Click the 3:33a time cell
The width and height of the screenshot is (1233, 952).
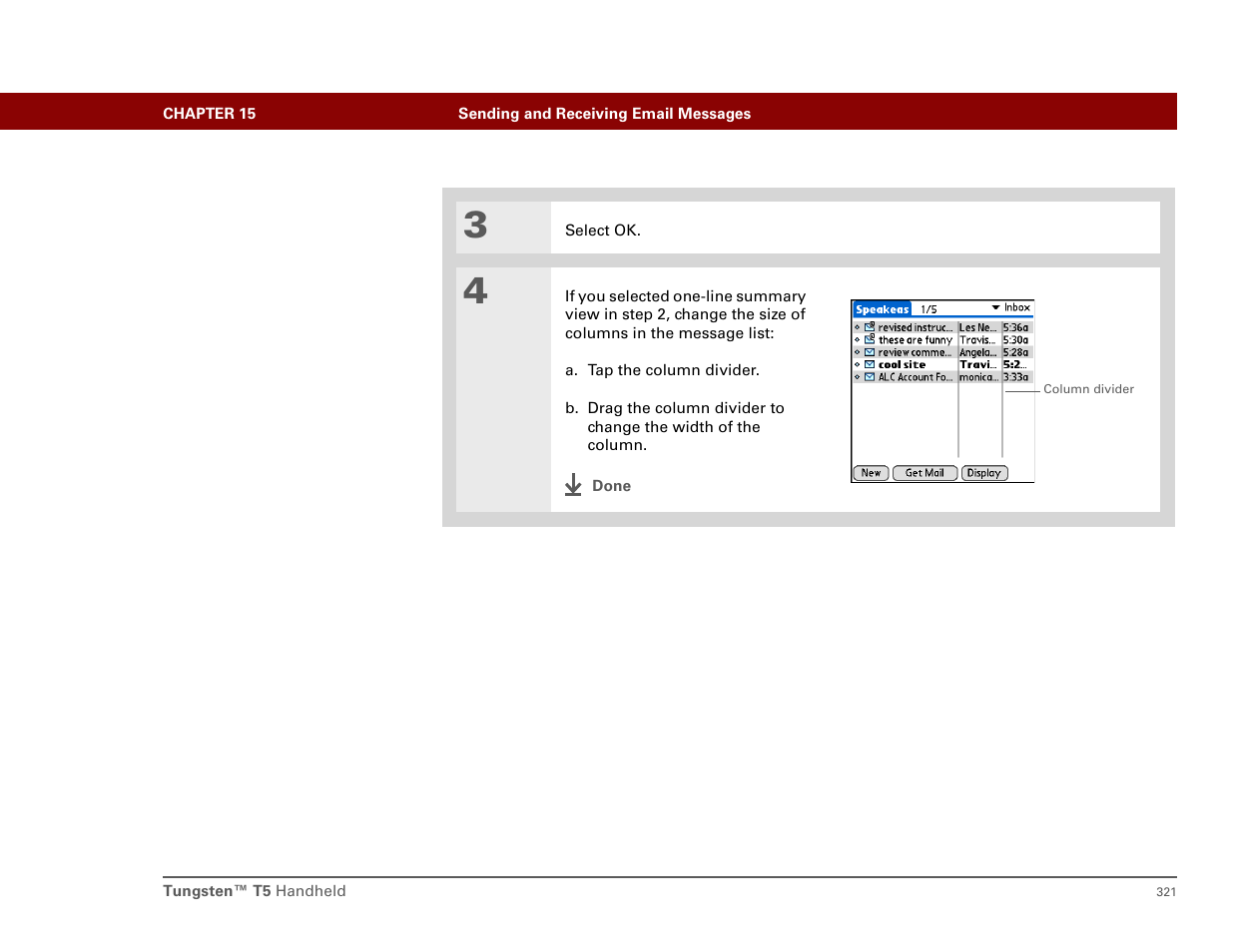[x=1016, y=377]
